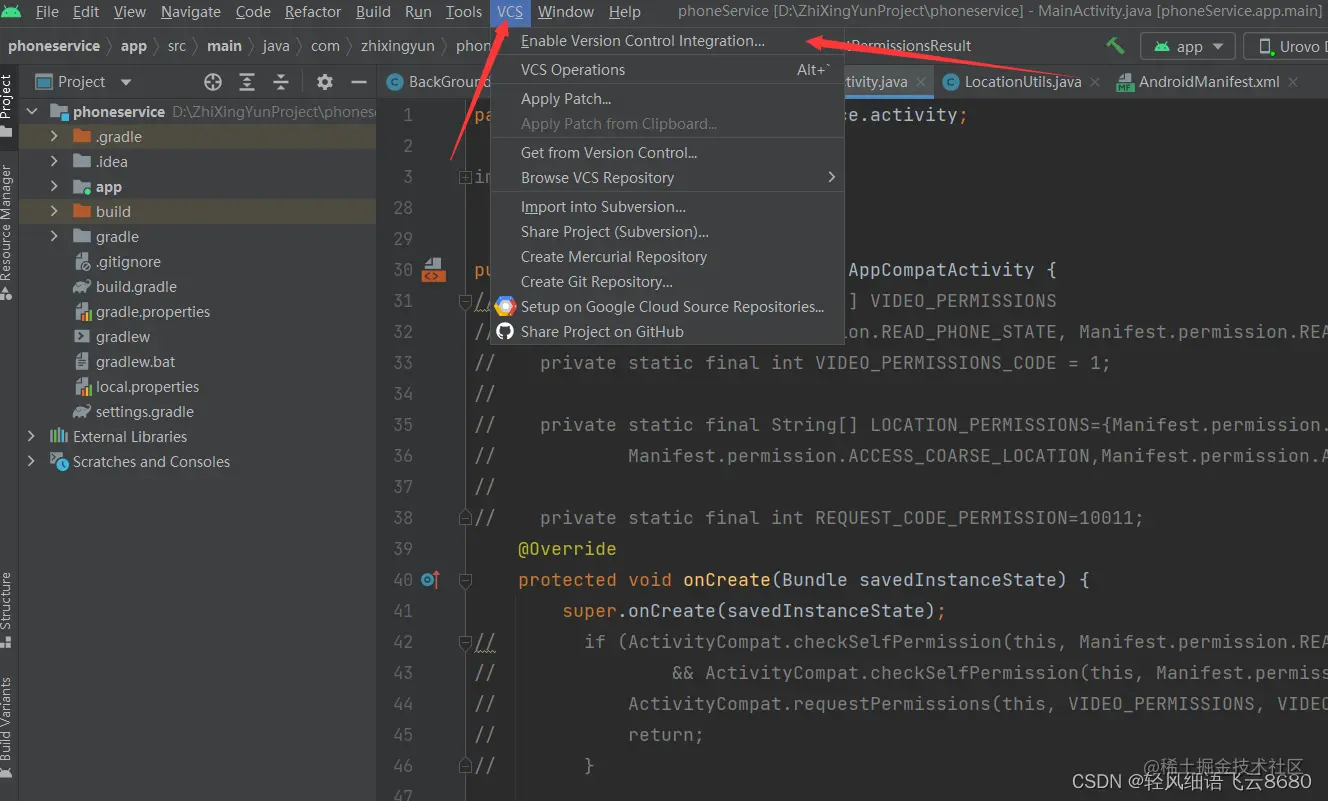Click the override gutter icon on line 40

430,580
